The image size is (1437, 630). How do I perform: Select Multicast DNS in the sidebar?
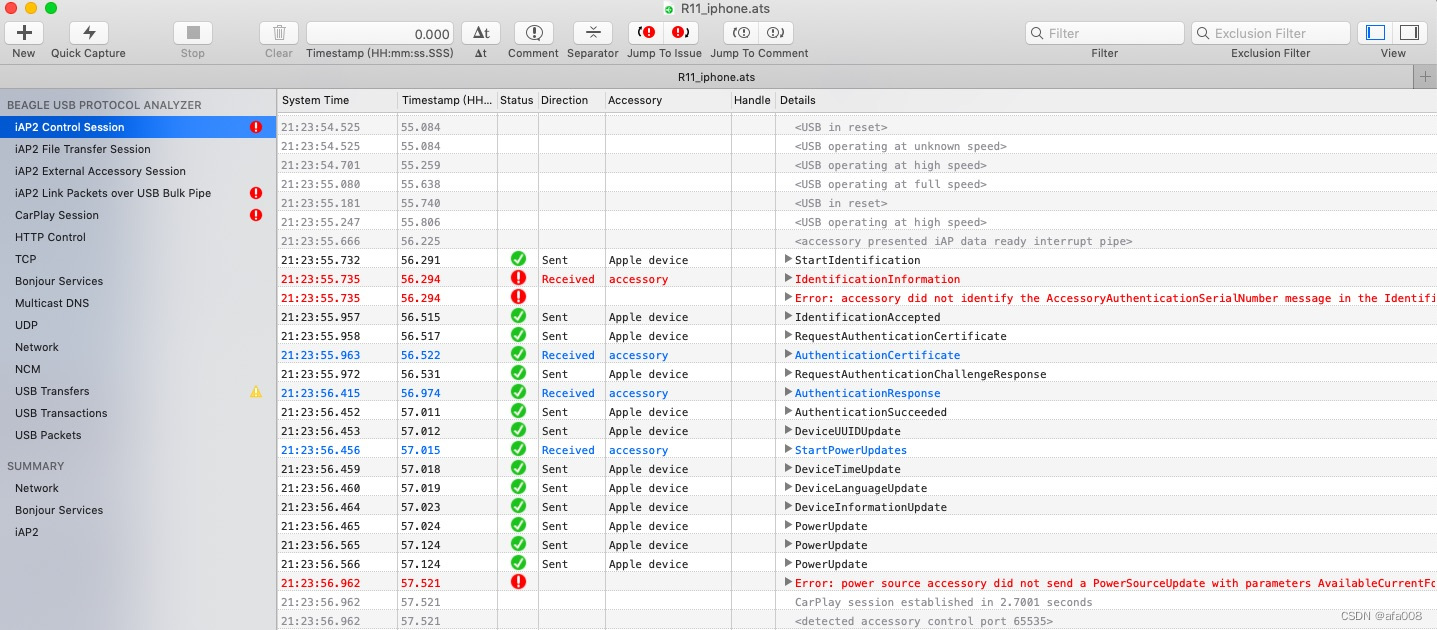click(138, 303)
